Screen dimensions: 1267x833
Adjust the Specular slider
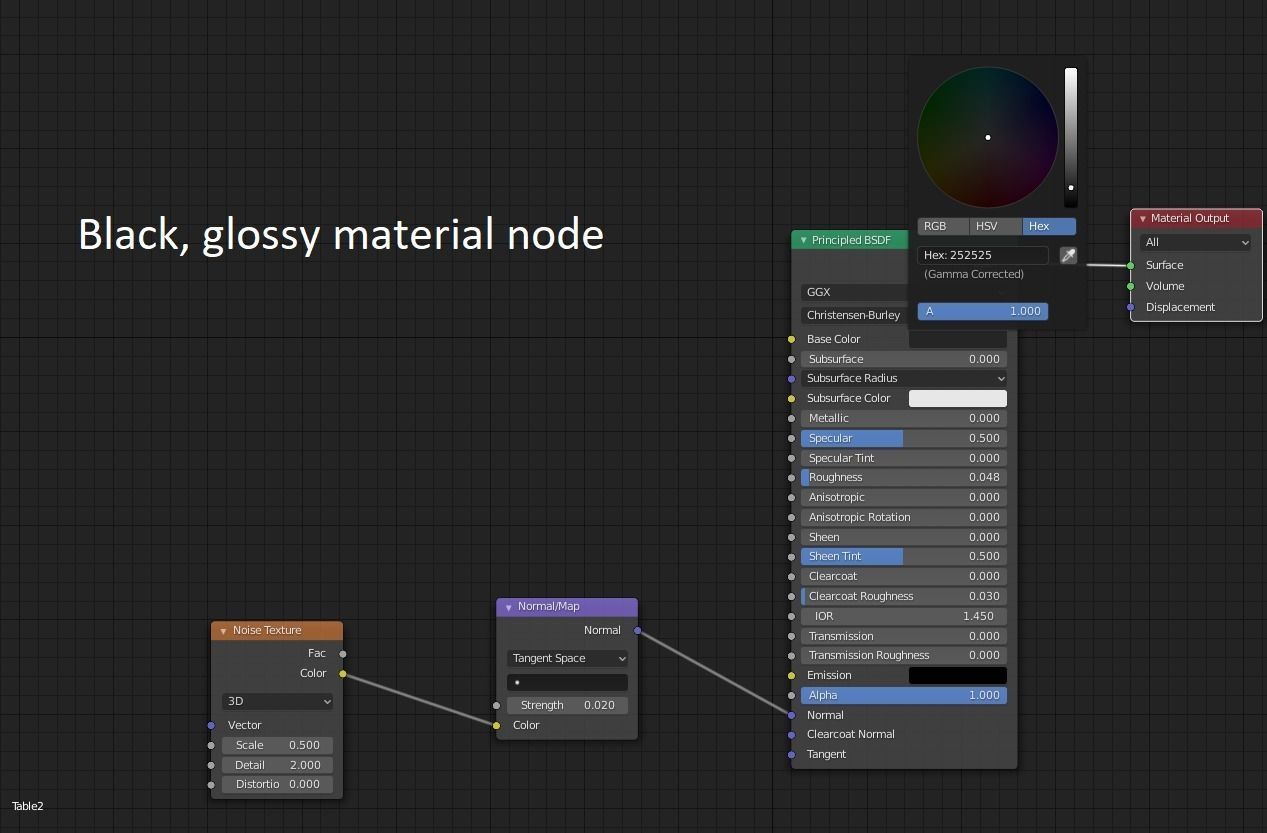(x=904, y=438)
